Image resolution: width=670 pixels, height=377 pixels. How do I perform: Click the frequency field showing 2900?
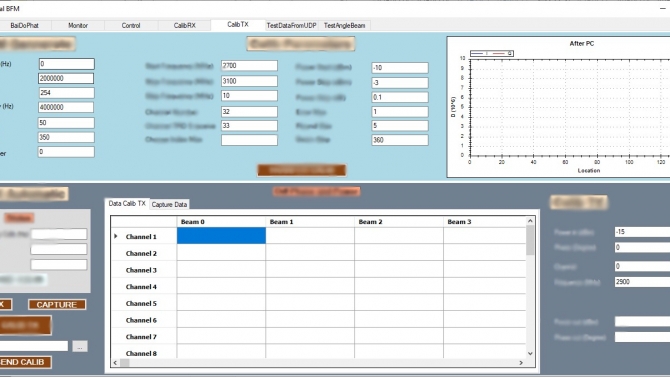pos(642,282)
